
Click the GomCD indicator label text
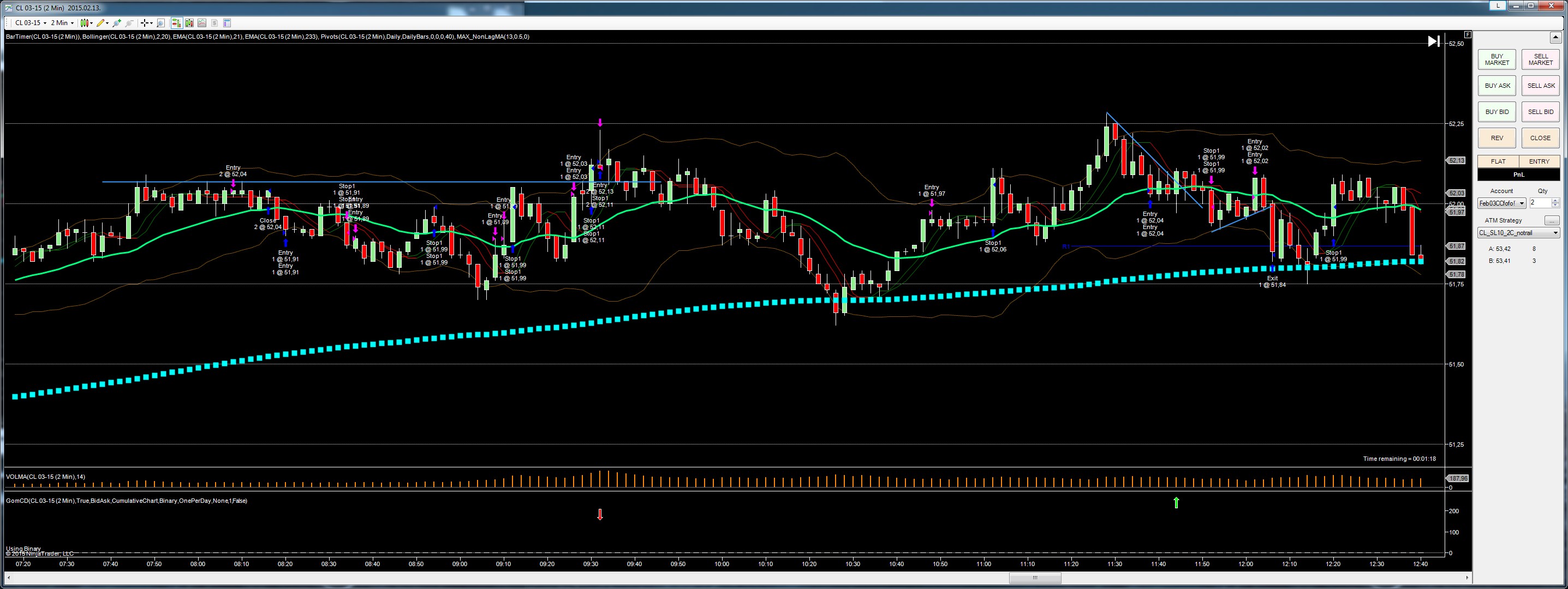(x=127, y=501)
